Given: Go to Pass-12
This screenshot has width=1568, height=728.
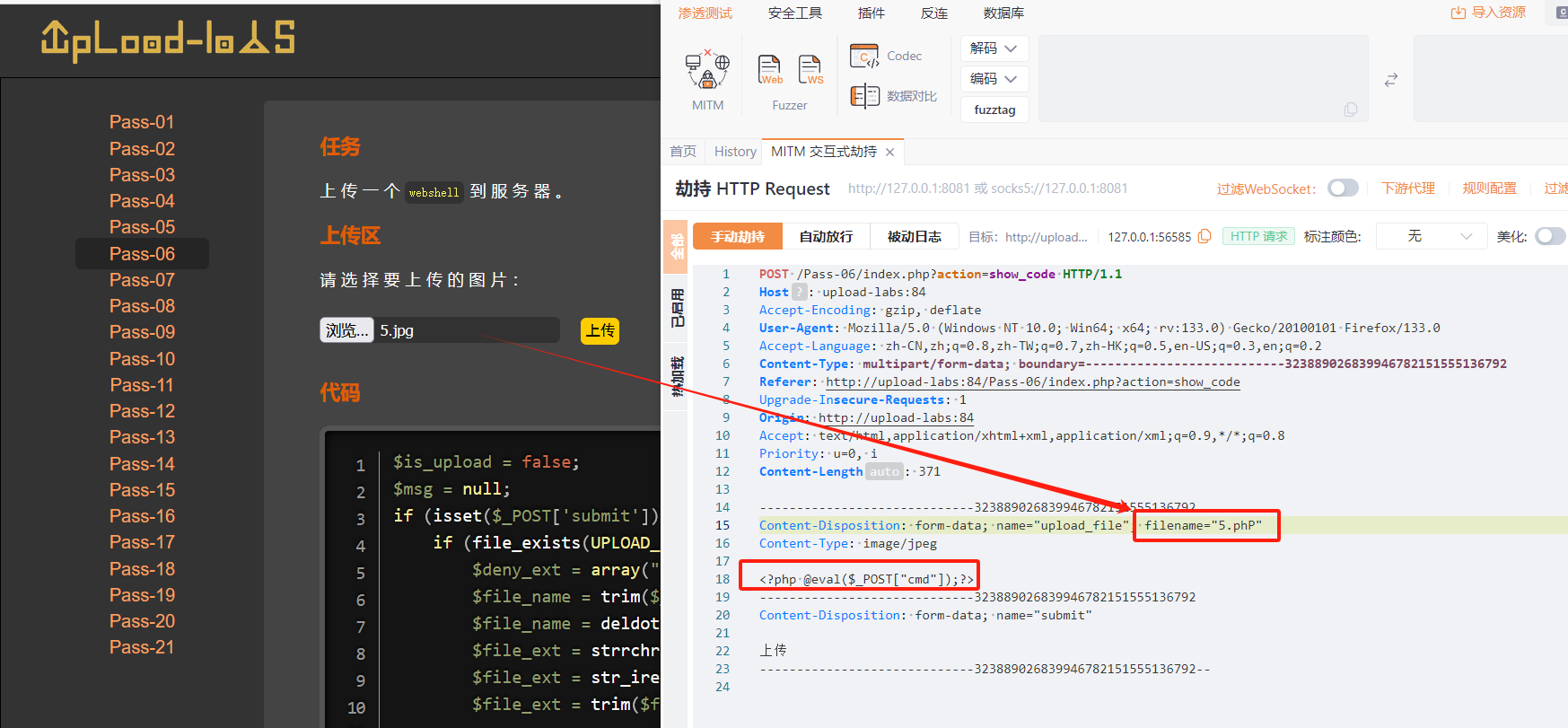Looking at the screenshot, I should click(142, 411).
